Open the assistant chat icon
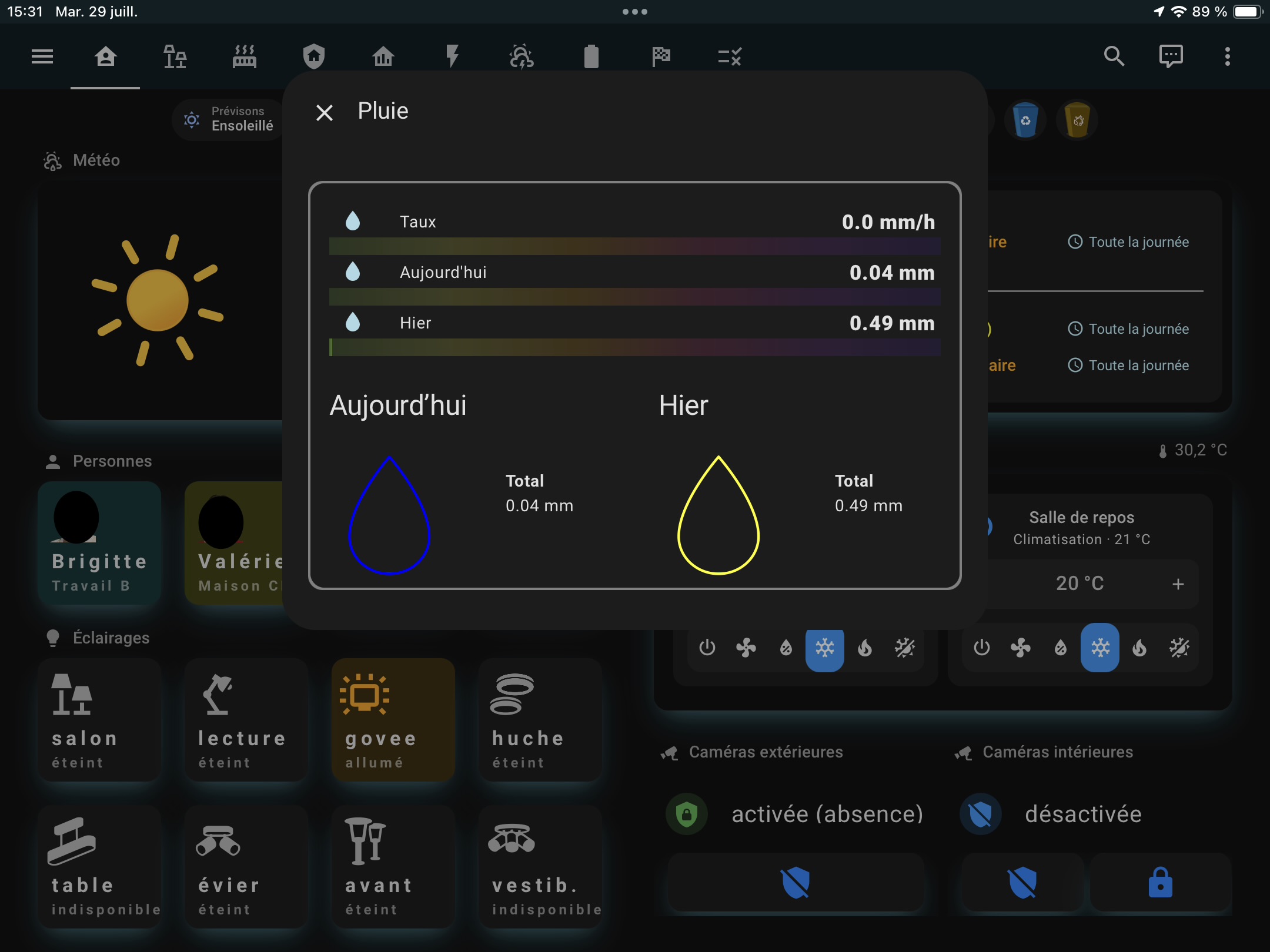The height and width of the screenshot is (952, 1270). coord(1171,57)
